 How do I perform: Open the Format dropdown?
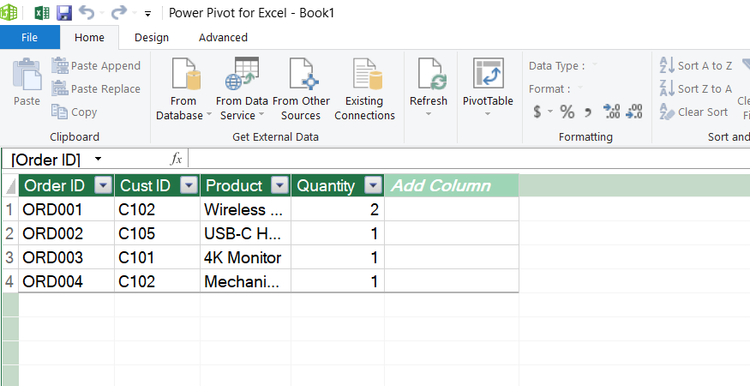pyautogui.click(x=580, y=88)
